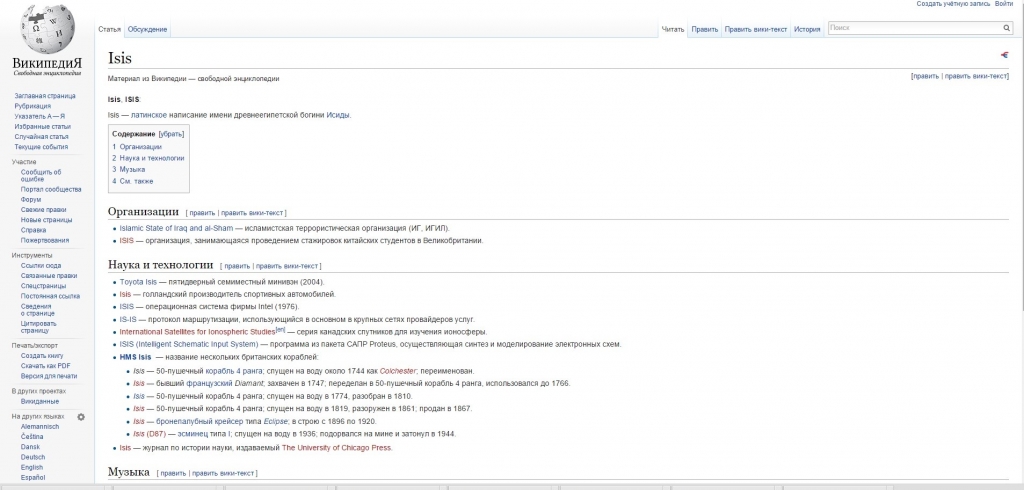
Task: Click the featured-status icon near title
Action: point(1004,55)
